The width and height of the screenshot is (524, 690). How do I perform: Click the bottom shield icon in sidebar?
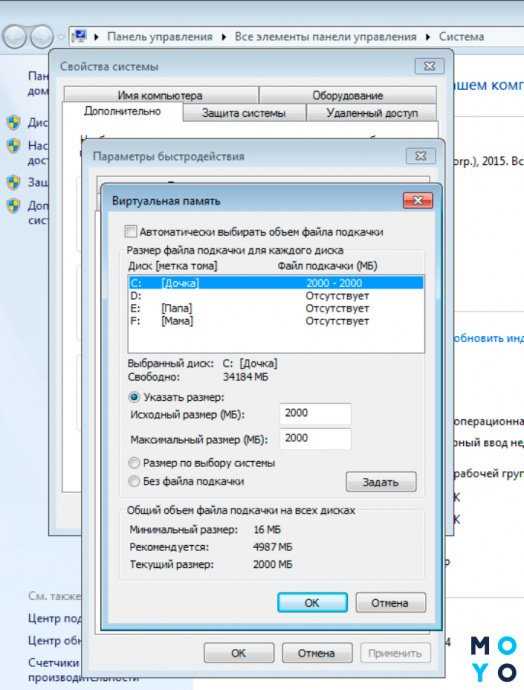point(14,206)
